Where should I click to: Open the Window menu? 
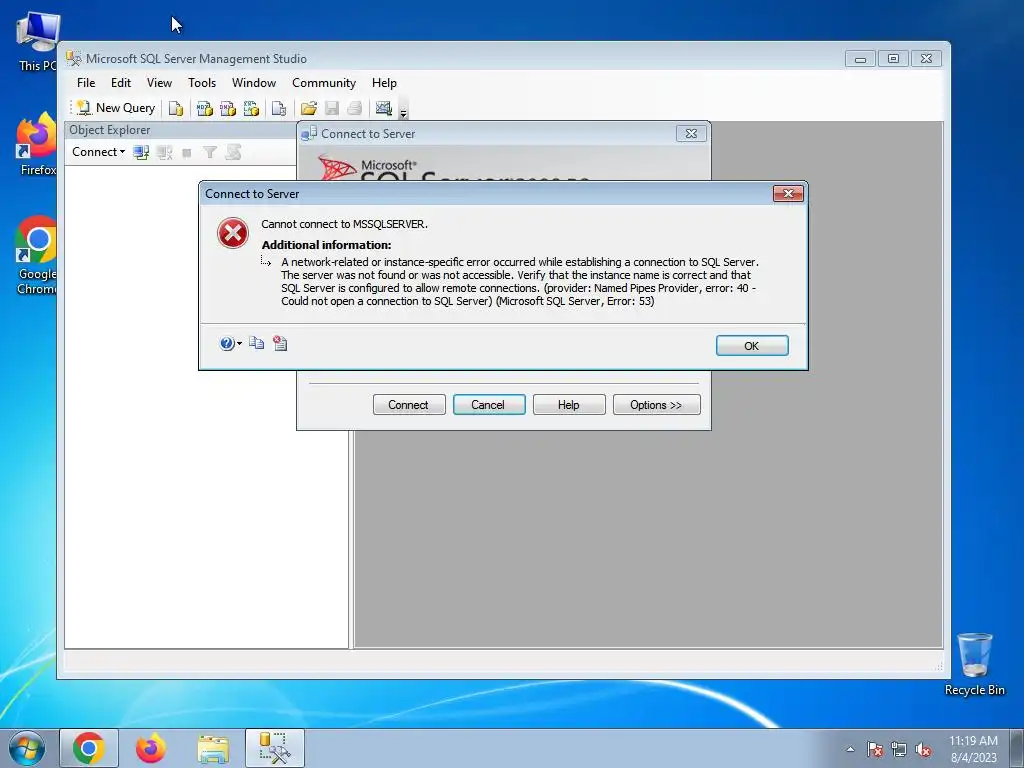pos(254,83)
